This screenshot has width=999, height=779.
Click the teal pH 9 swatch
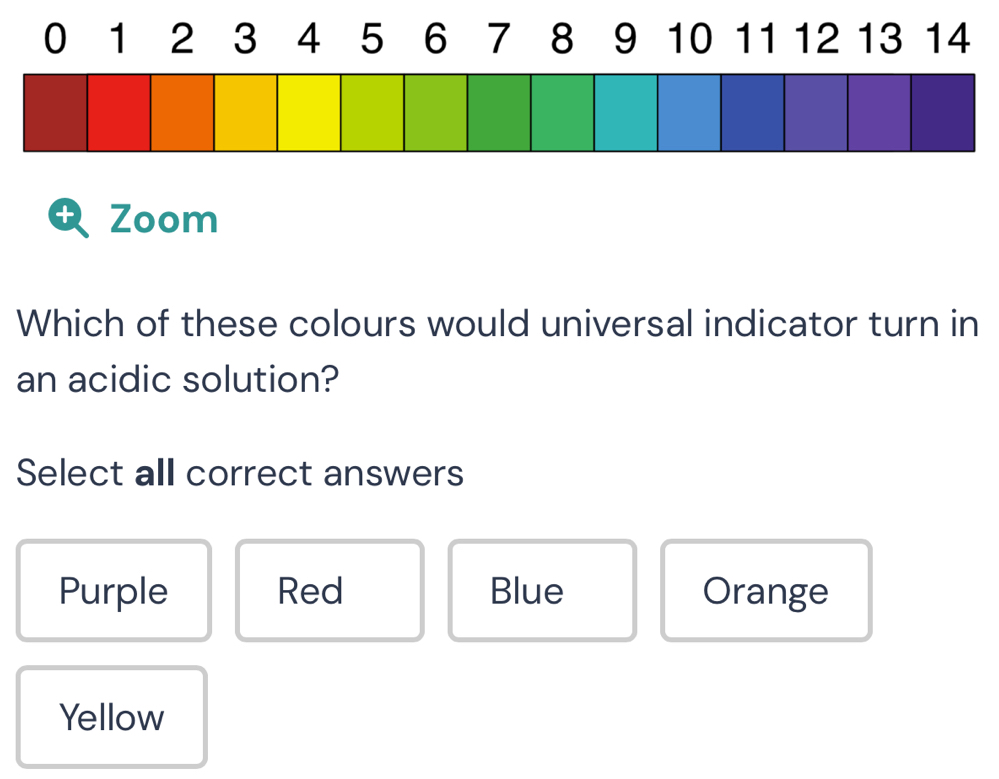[x=626, y=112]
